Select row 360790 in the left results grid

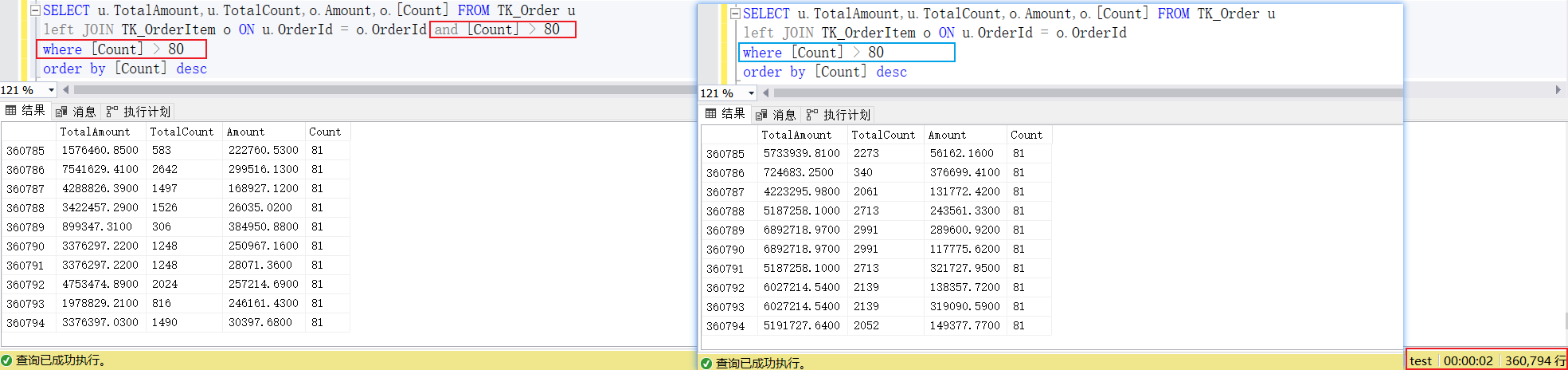point(25,246)
